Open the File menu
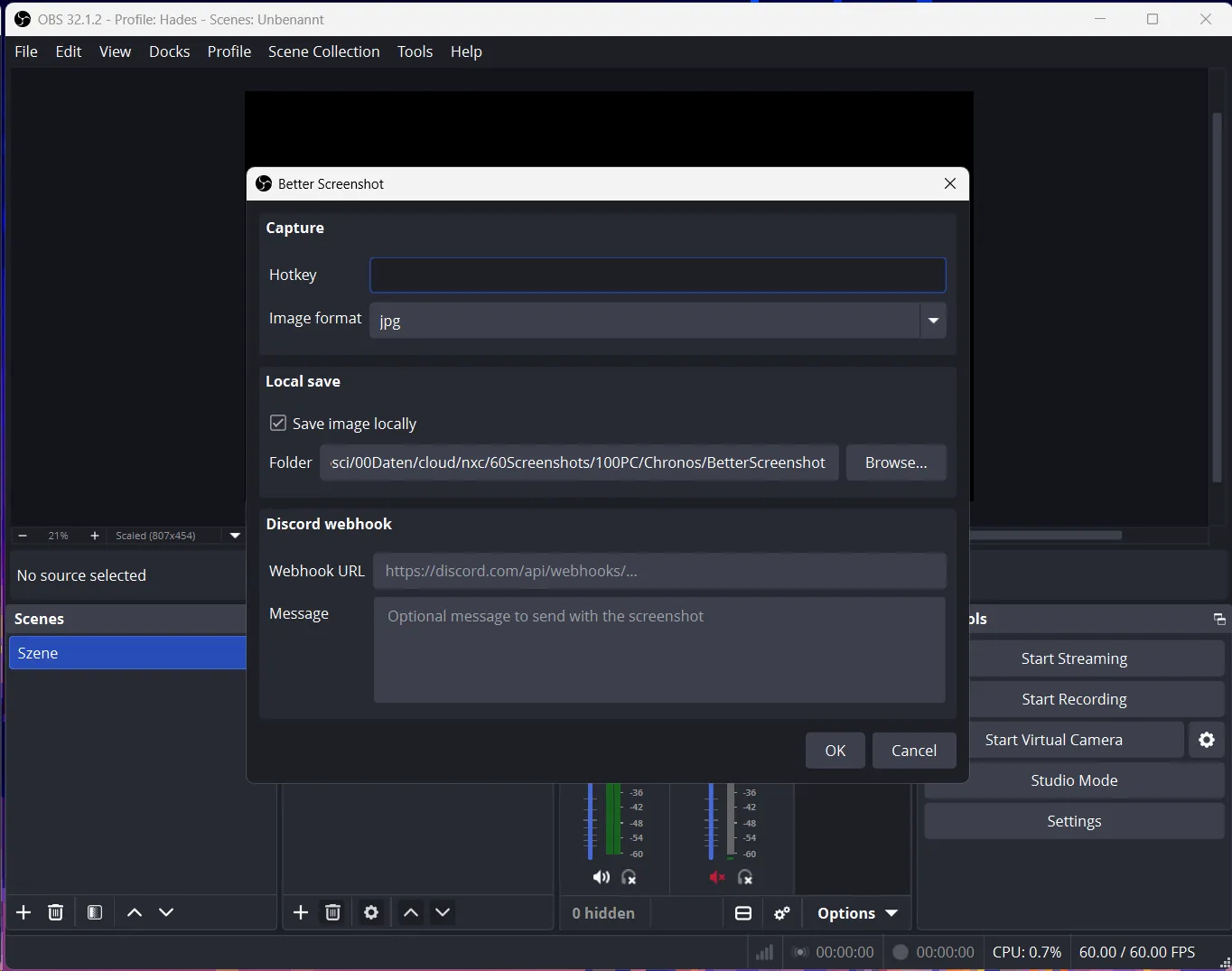This screenshot has height=971, width=1232. click(26, 51)
